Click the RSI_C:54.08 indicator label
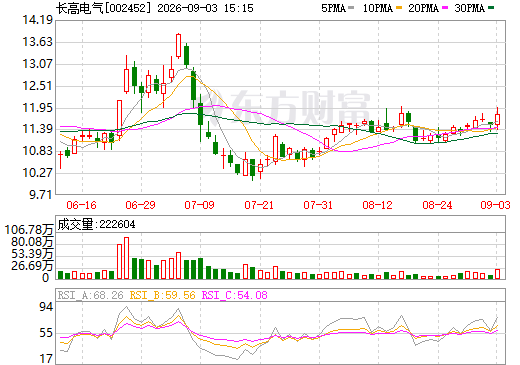 (x=235, y=295)
